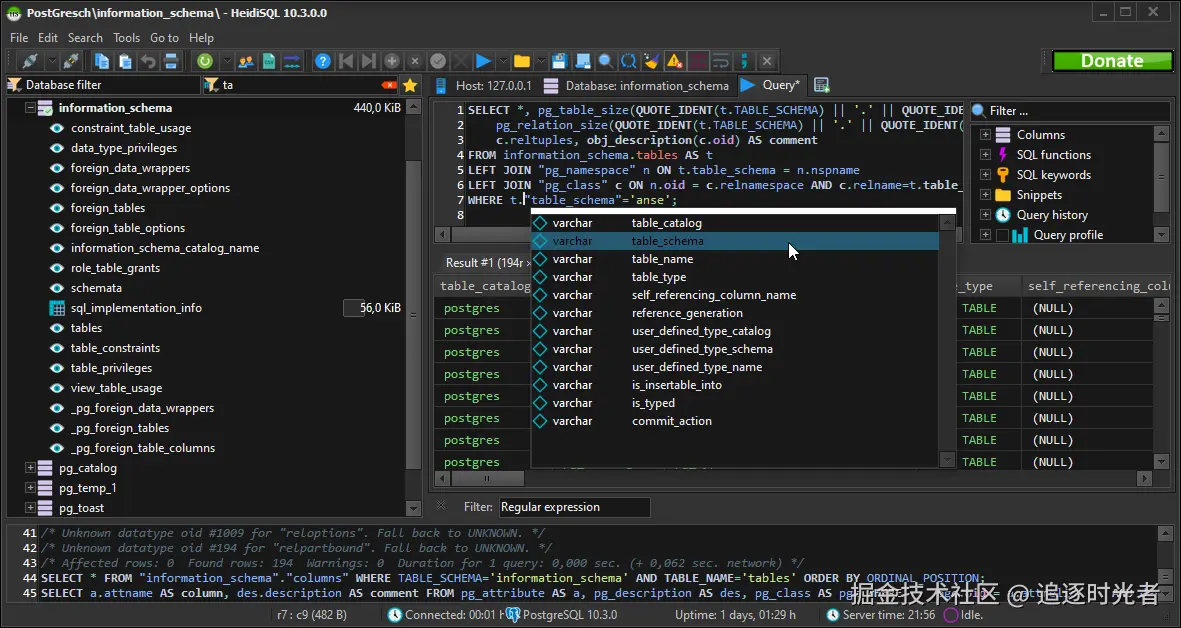Click the Undo toolbar icon
This screenshot has height=628, width=1181.
[148, 61]
